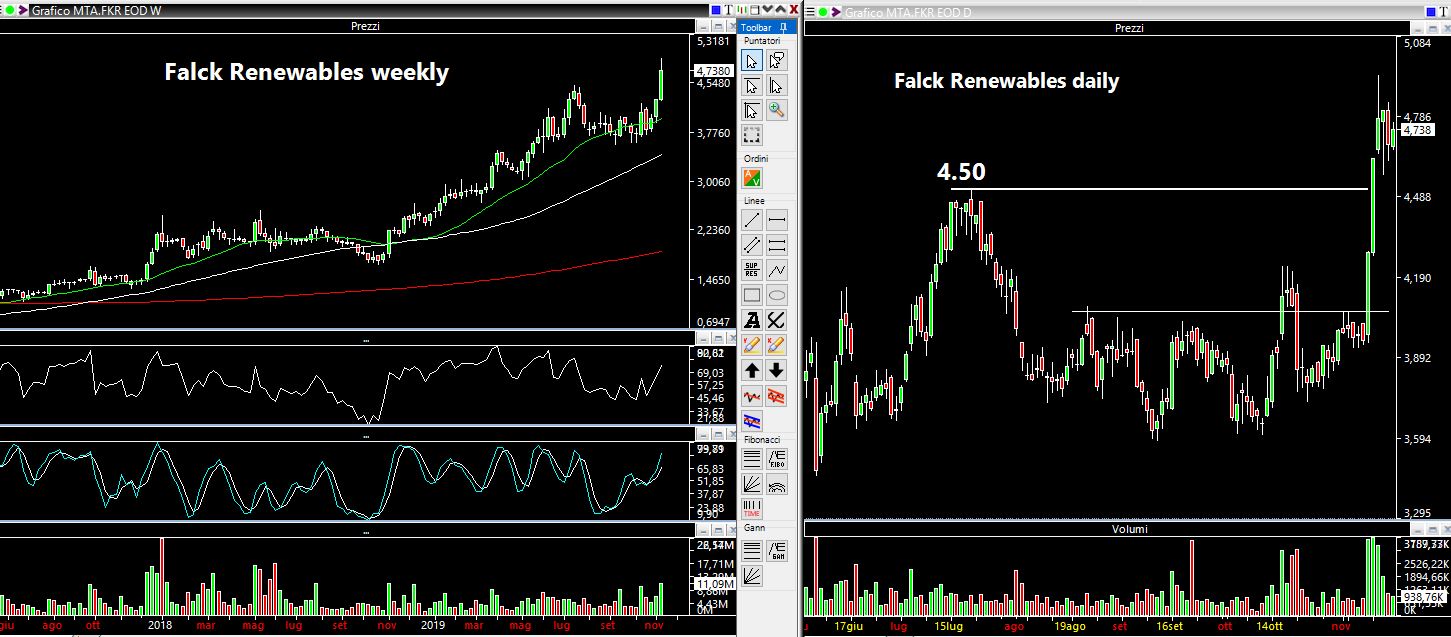Click the second pencil eraser tool
The height and width of the screenshot is (637, 1451).
click(776, 345)
